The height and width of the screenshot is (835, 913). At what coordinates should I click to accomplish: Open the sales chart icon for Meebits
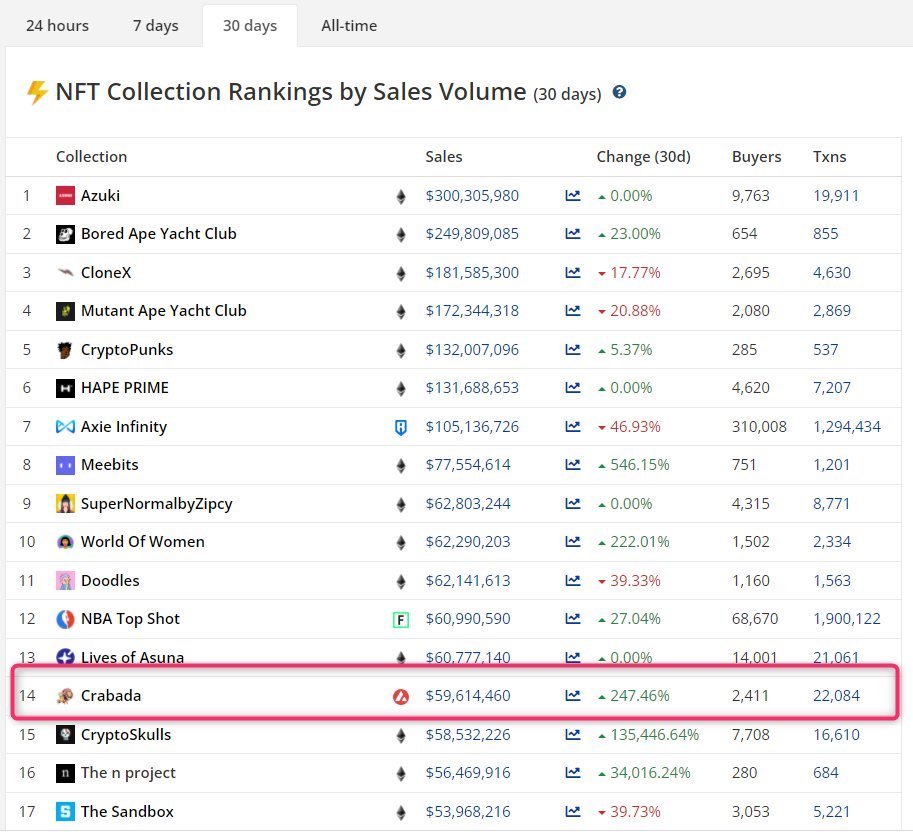(573, 465)
